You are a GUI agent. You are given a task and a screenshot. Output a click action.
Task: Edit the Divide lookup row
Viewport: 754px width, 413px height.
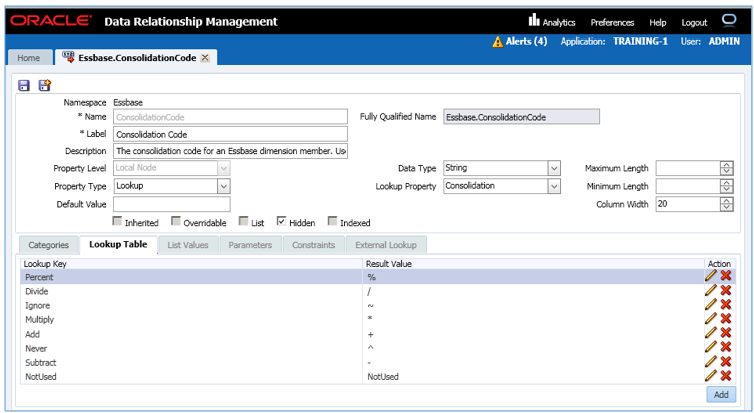point(711,290)
